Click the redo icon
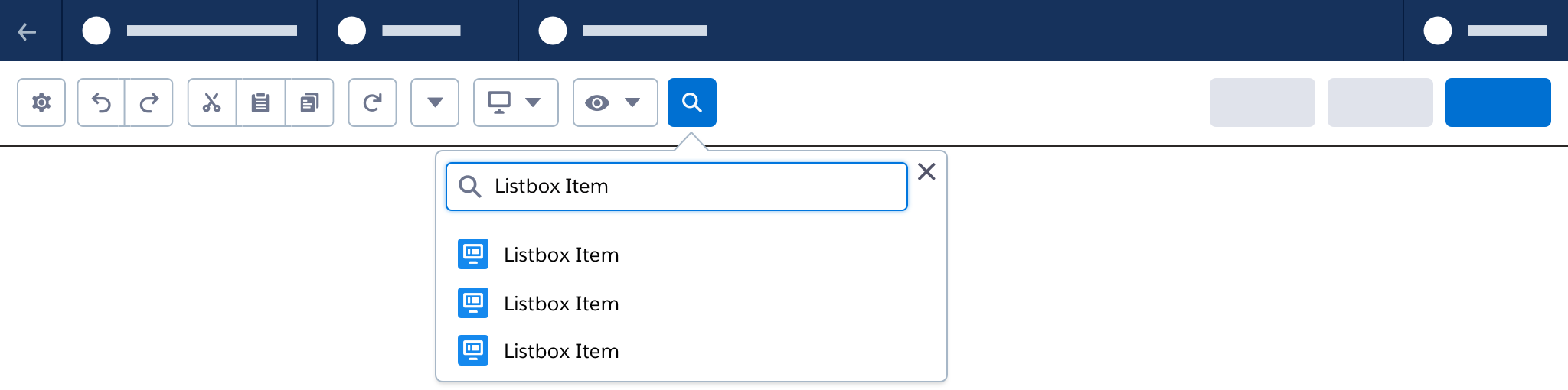 coord(149,102)
